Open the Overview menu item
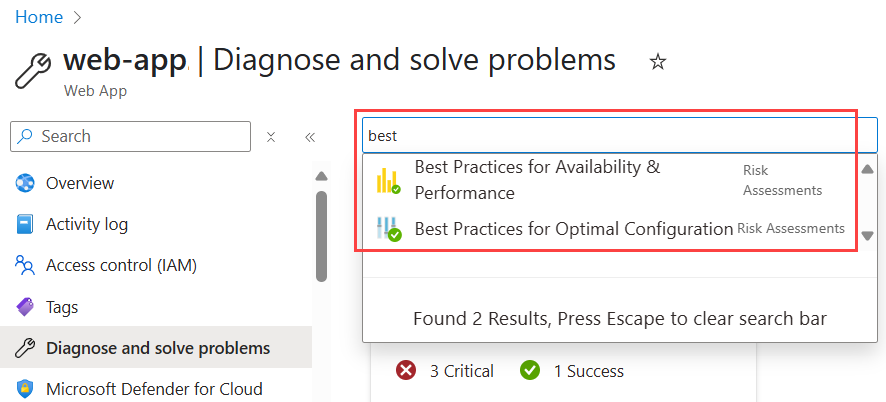This screenshot has width=886, height=402. (x=80, y=183)
